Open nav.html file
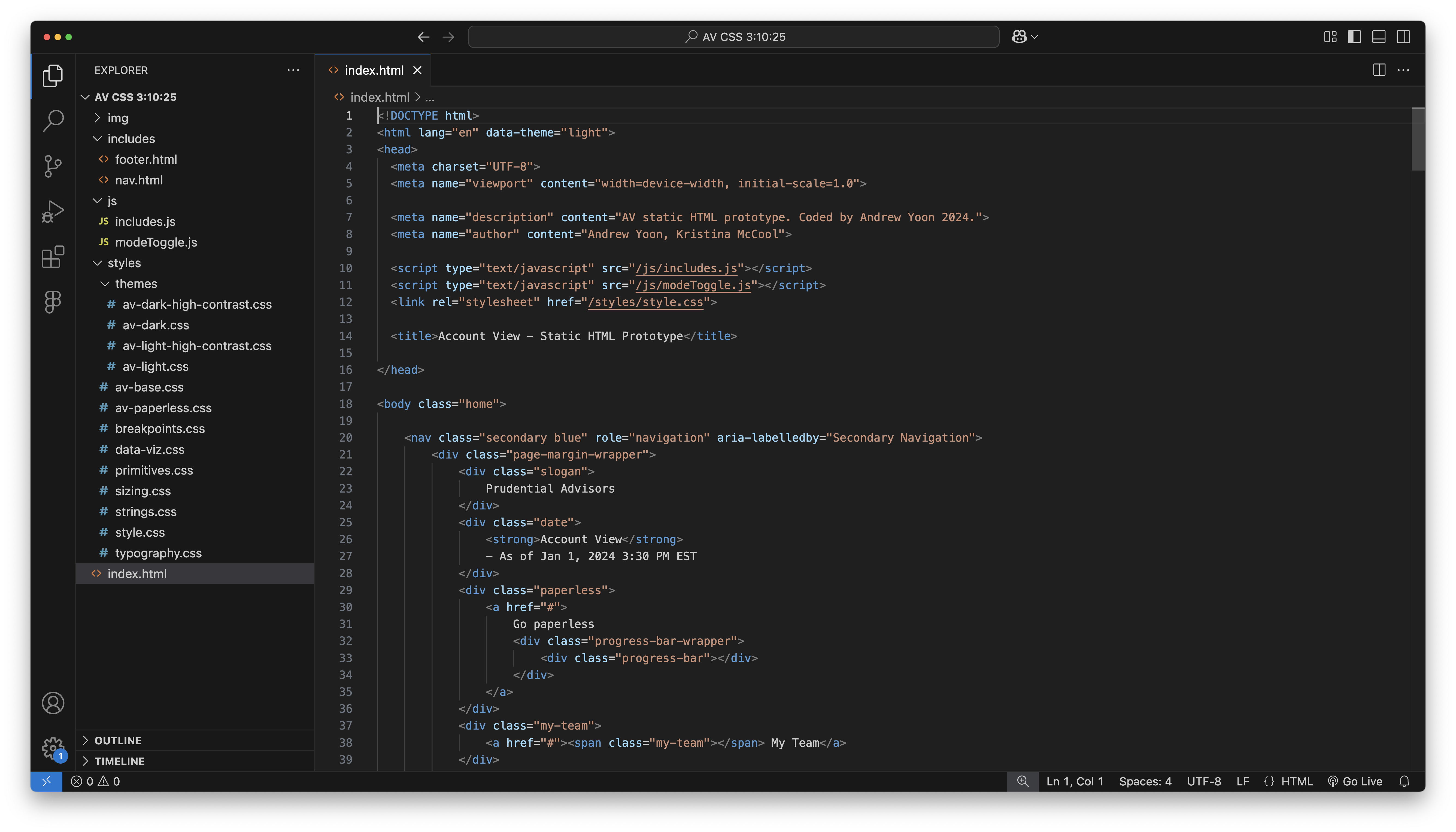Image resolution: width=1456 pixels, height=832 pixels. [195, 180]
